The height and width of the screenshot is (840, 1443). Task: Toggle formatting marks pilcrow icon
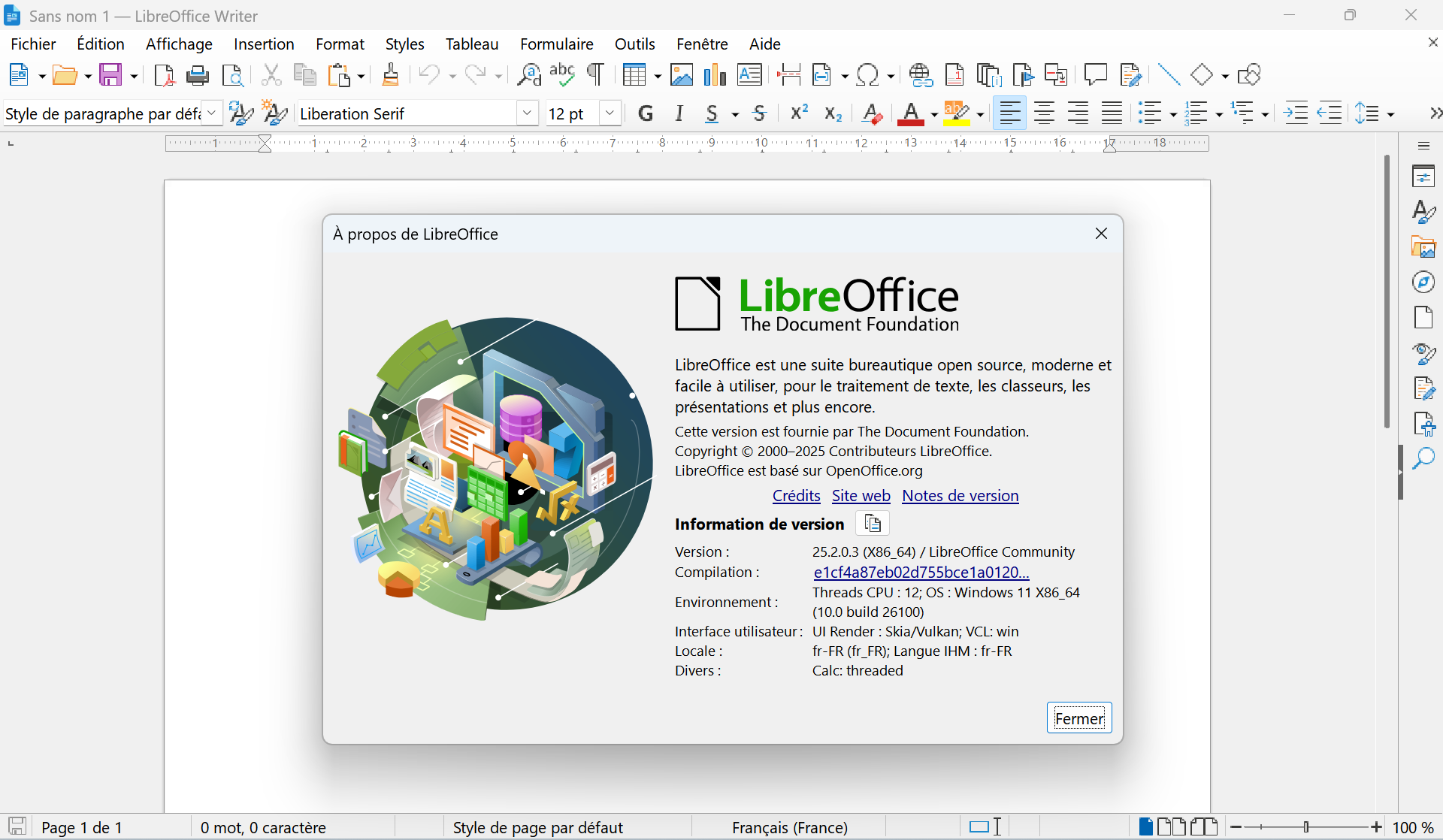click(x=595, y=75)
